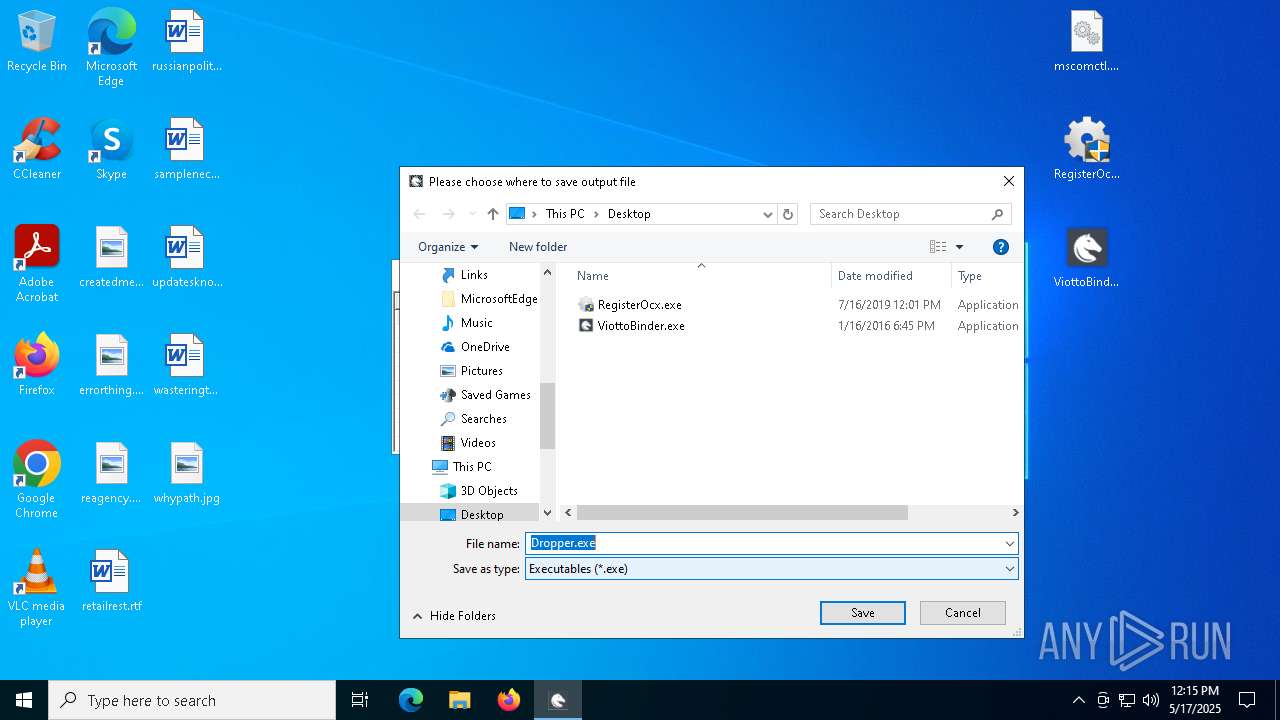The image size is (1280, 720).
Task: Close the save dialog with X
Action: point(1009,181)
